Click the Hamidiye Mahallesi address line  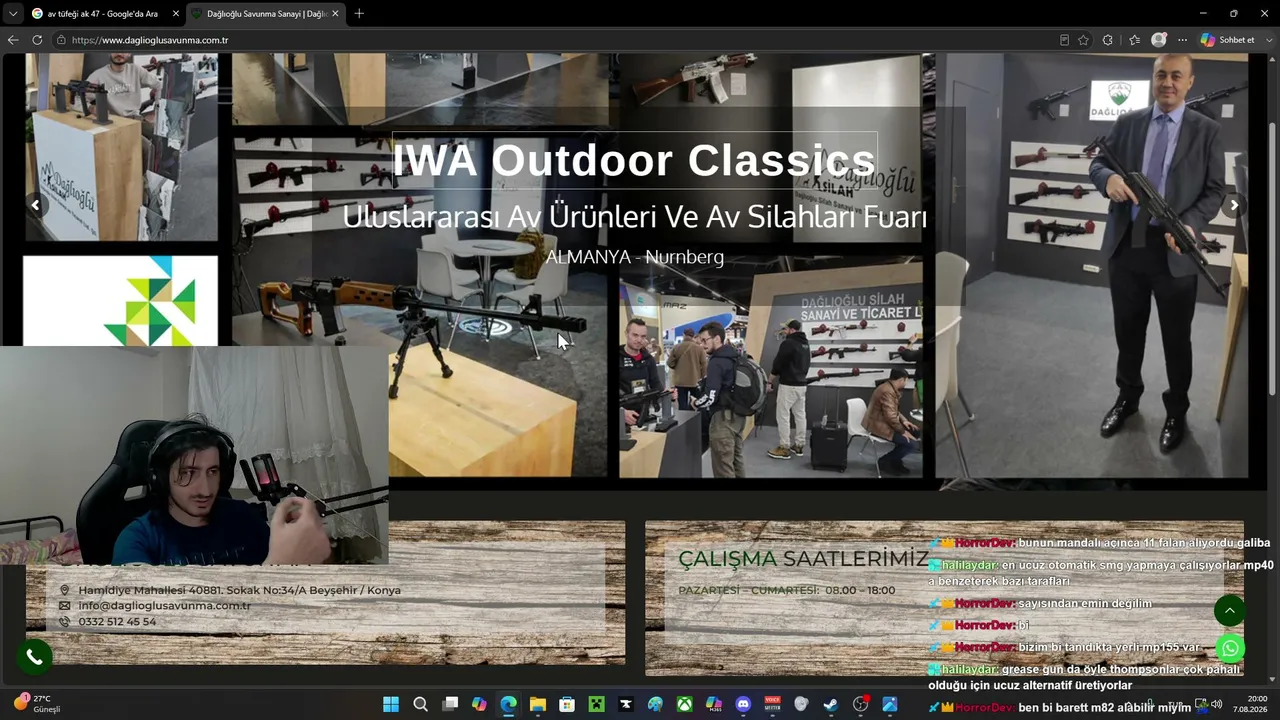239,590
